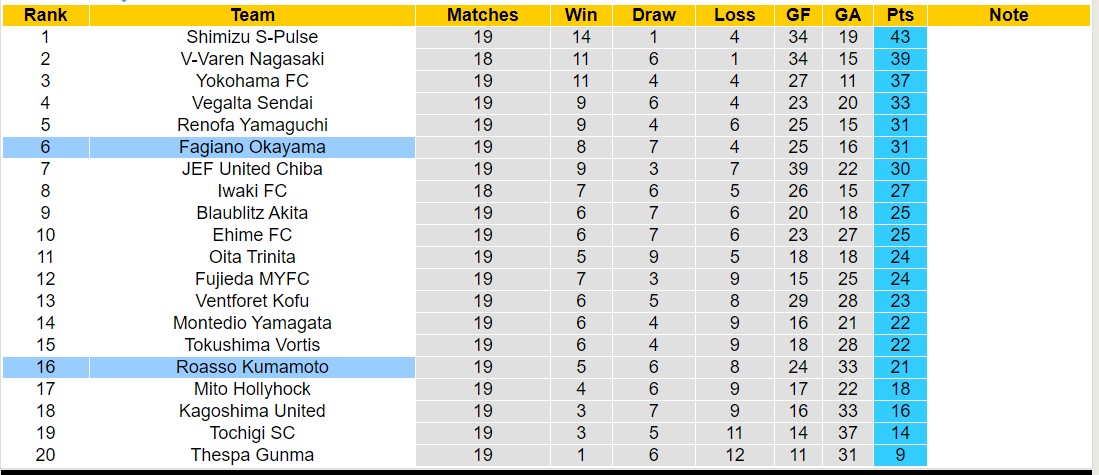
Task: Open the V-Varen Nagasaki team link
Action: pos(252,59)
